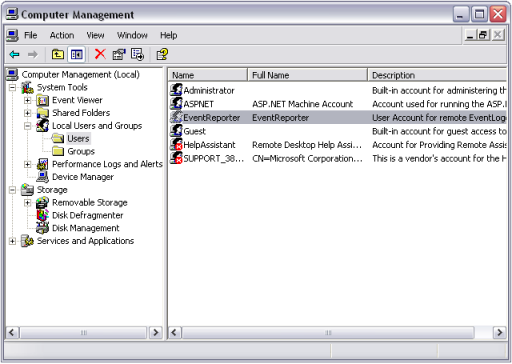
Task: Select the HelpAssistant user account
Action: (209, 145)
